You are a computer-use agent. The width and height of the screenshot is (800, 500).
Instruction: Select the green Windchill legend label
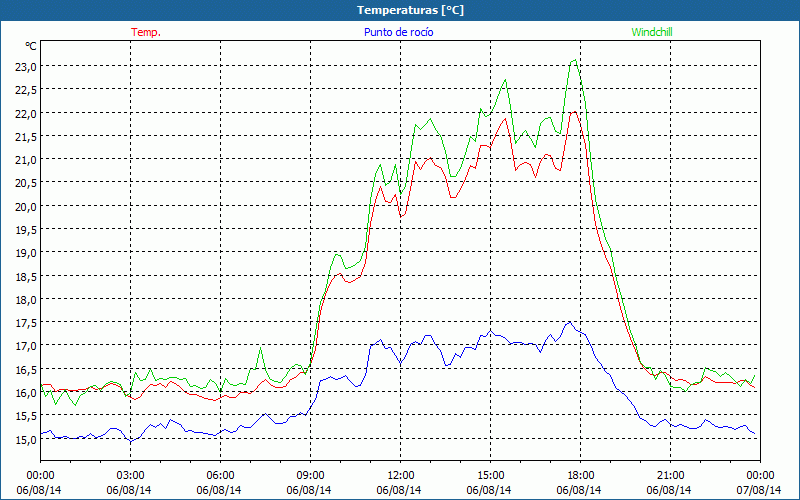point(652,32)
